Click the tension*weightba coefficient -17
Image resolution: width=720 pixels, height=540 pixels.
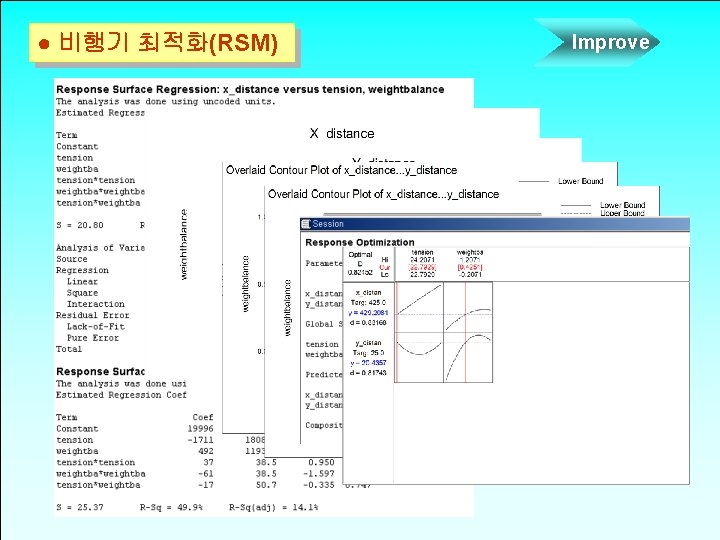coord(206,485)
